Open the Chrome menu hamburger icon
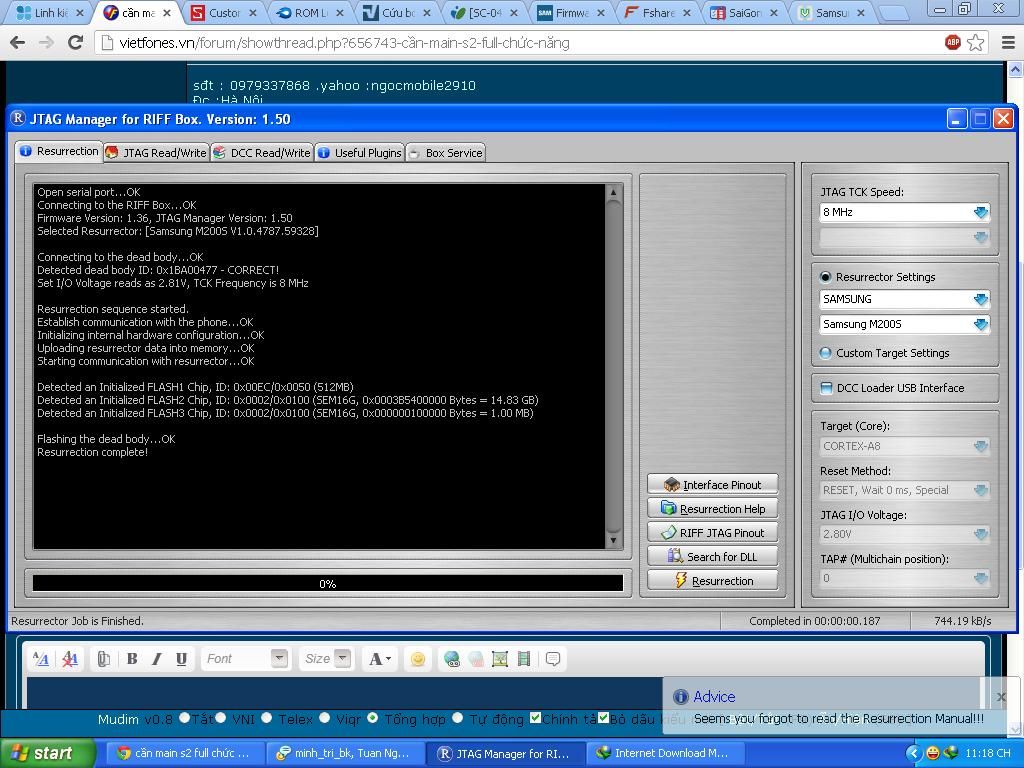Screen dimensions: 1024x768 coord(1008,42)
